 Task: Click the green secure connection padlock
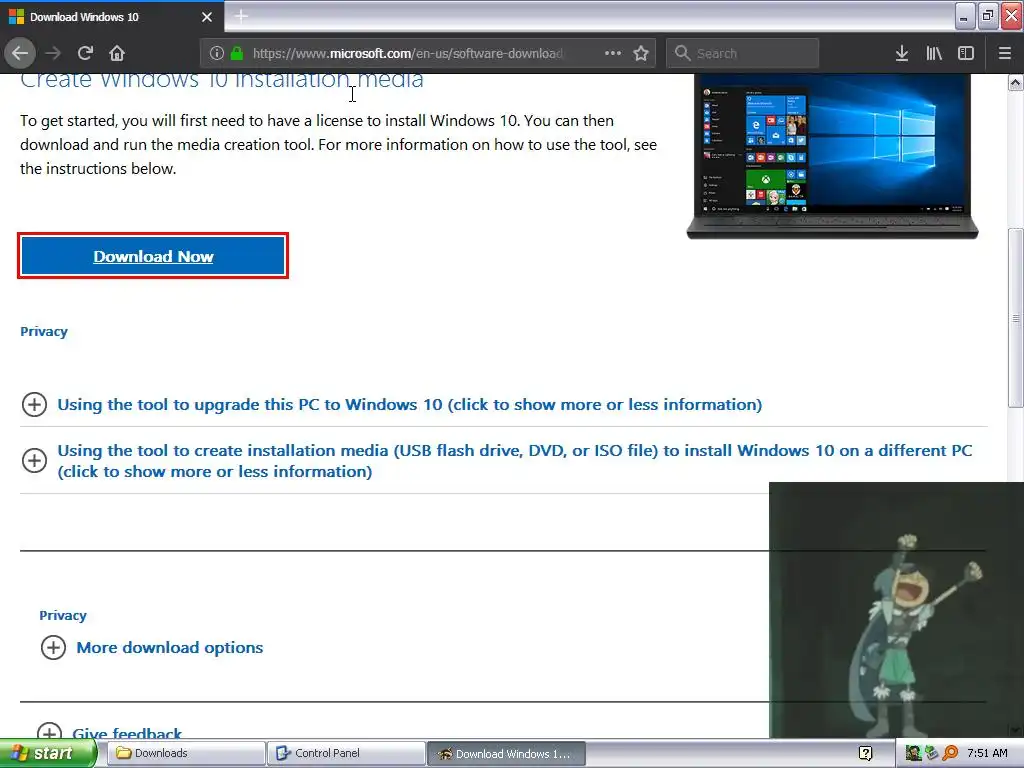pos(237,54)
